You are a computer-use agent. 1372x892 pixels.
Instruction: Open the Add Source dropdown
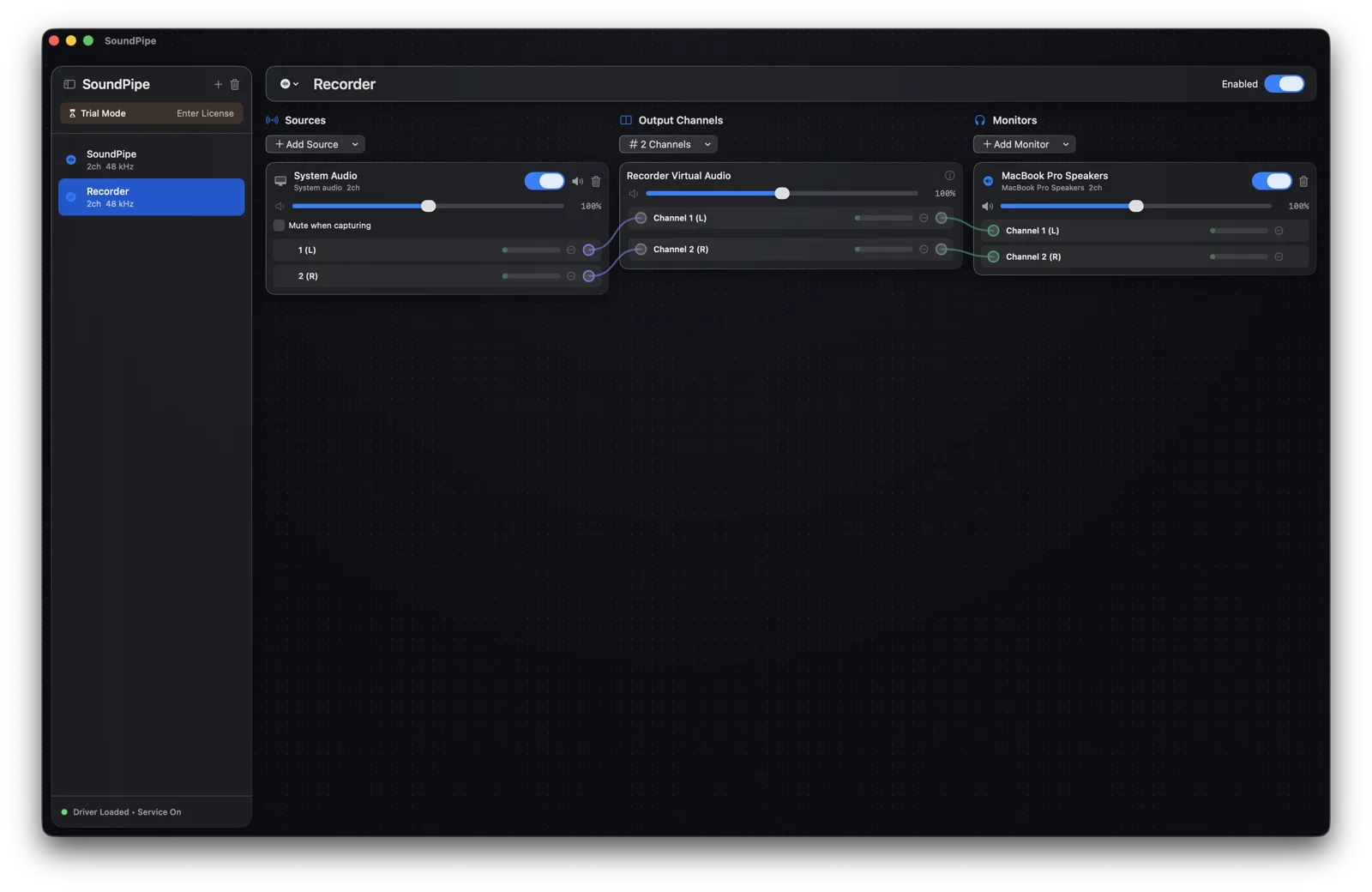pos(316,144)
